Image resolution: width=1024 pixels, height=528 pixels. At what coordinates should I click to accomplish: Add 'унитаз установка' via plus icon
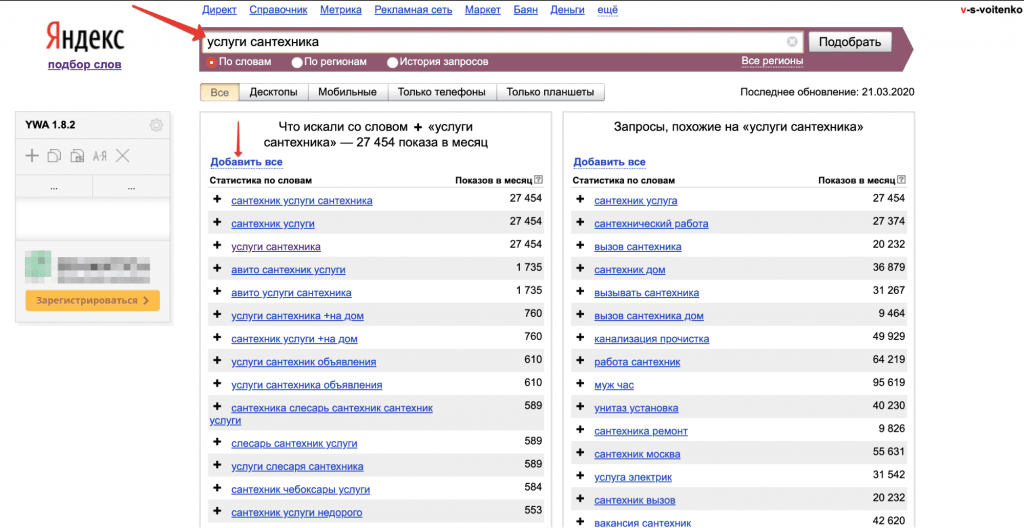tap(581, 407)
